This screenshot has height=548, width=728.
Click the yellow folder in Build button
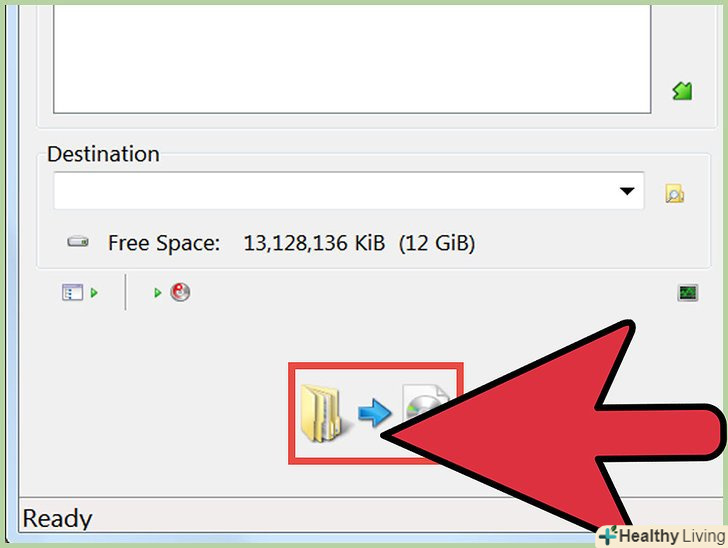321,413
